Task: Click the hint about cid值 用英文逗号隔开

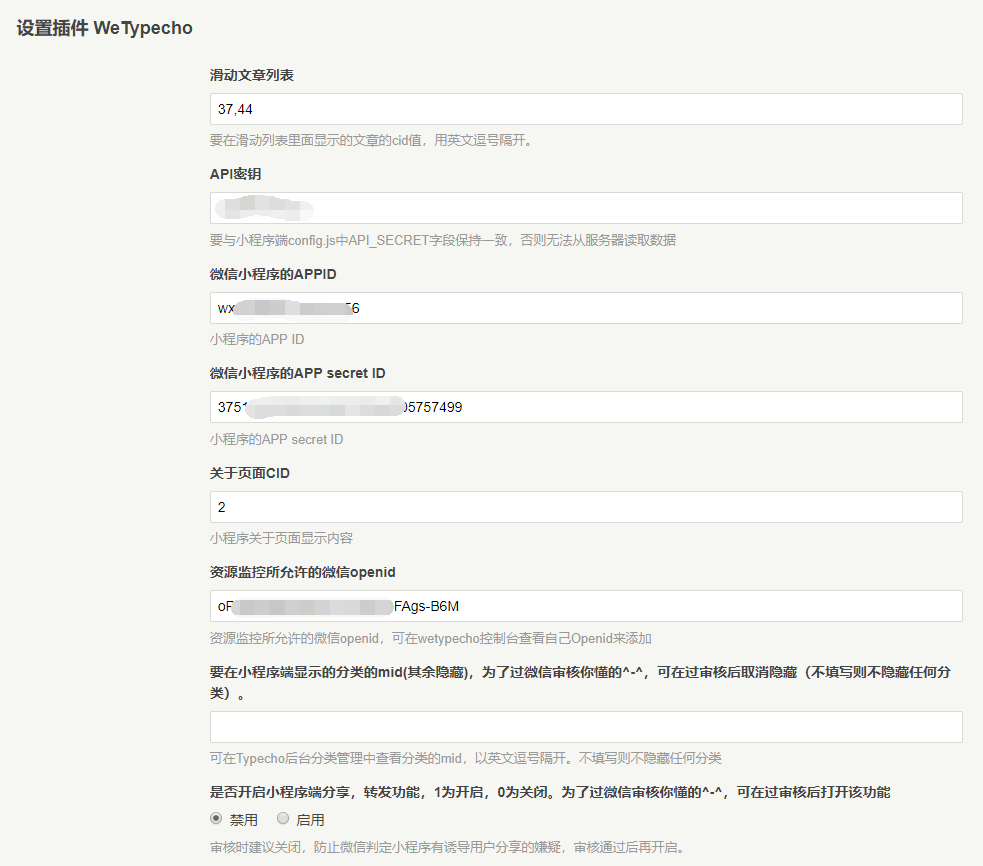Action: tap(372, 140)
